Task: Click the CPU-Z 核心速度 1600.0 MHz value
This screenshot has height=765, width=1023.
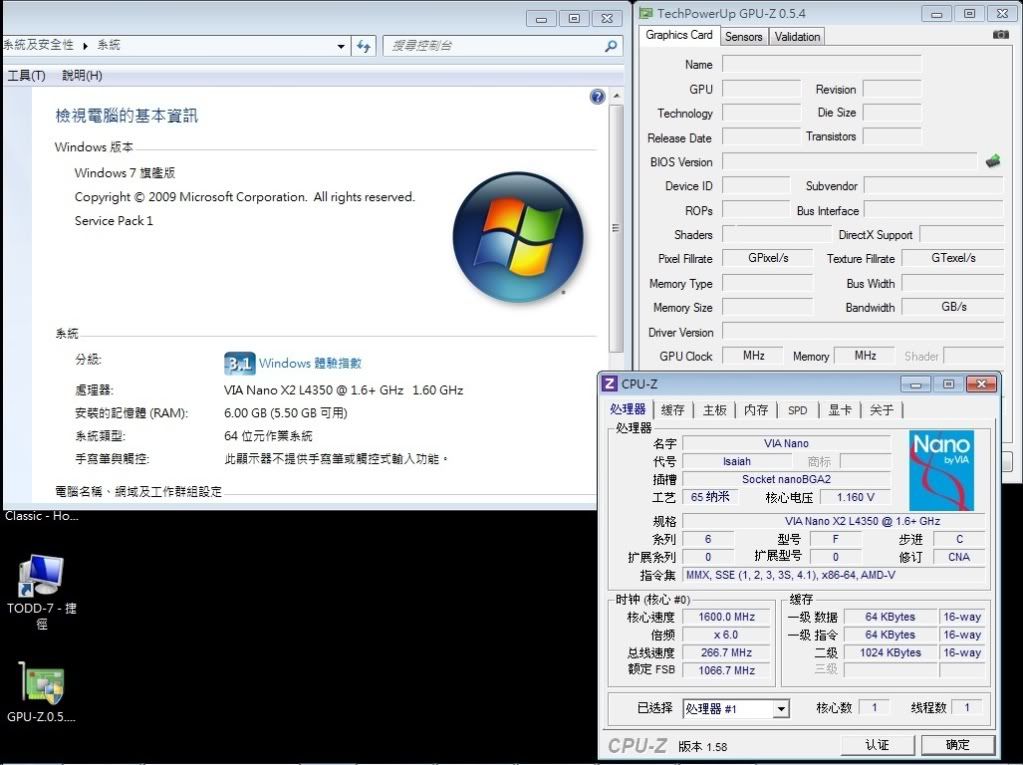Action: 726,616
